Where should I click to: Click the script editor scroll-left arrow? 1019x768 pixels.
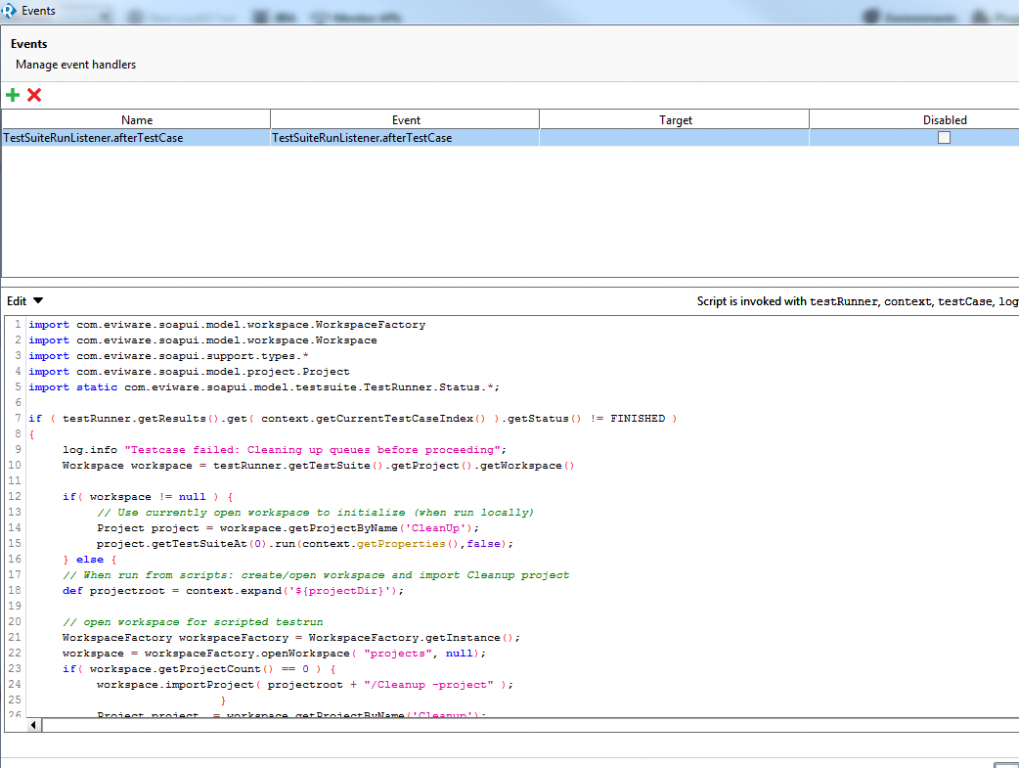tap(34, 724)
